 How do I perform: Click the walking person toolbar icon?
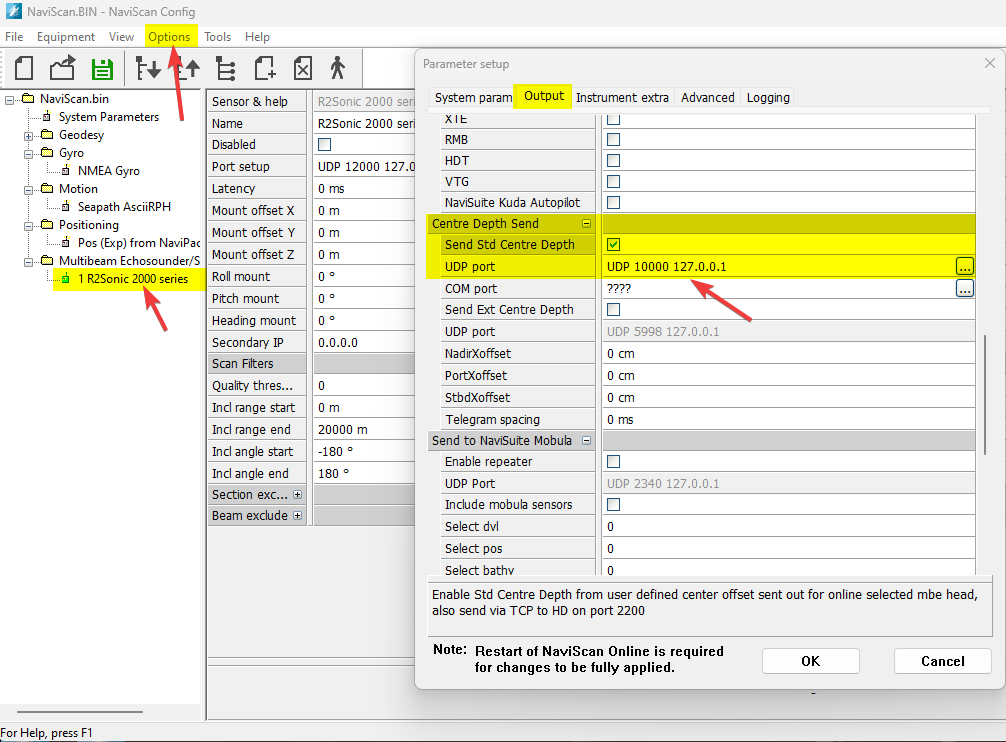[337, 68]
